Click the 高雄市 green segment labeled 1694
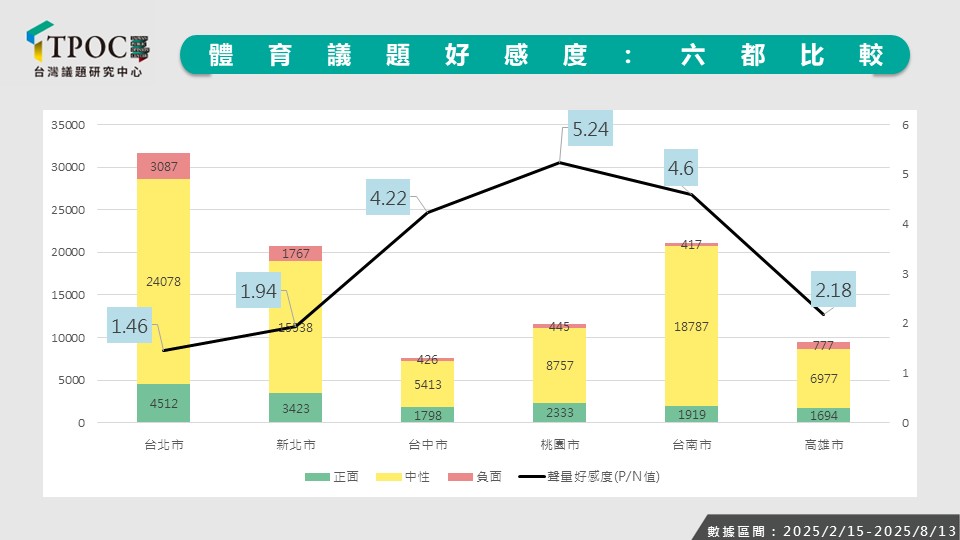This screenshot has width=960, height=540. pos(824,415)
